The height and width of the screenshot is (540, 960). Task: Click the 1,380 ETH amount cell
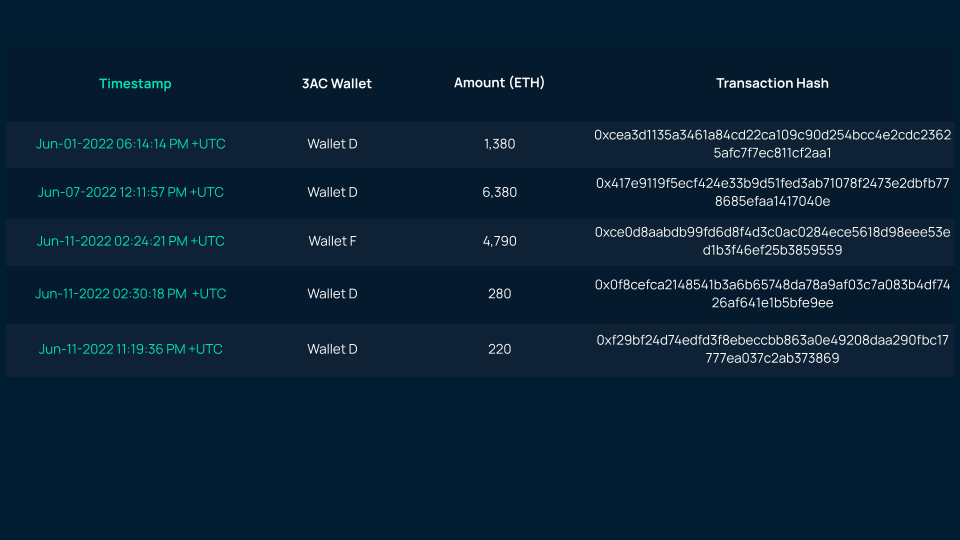tap(499, 144)
